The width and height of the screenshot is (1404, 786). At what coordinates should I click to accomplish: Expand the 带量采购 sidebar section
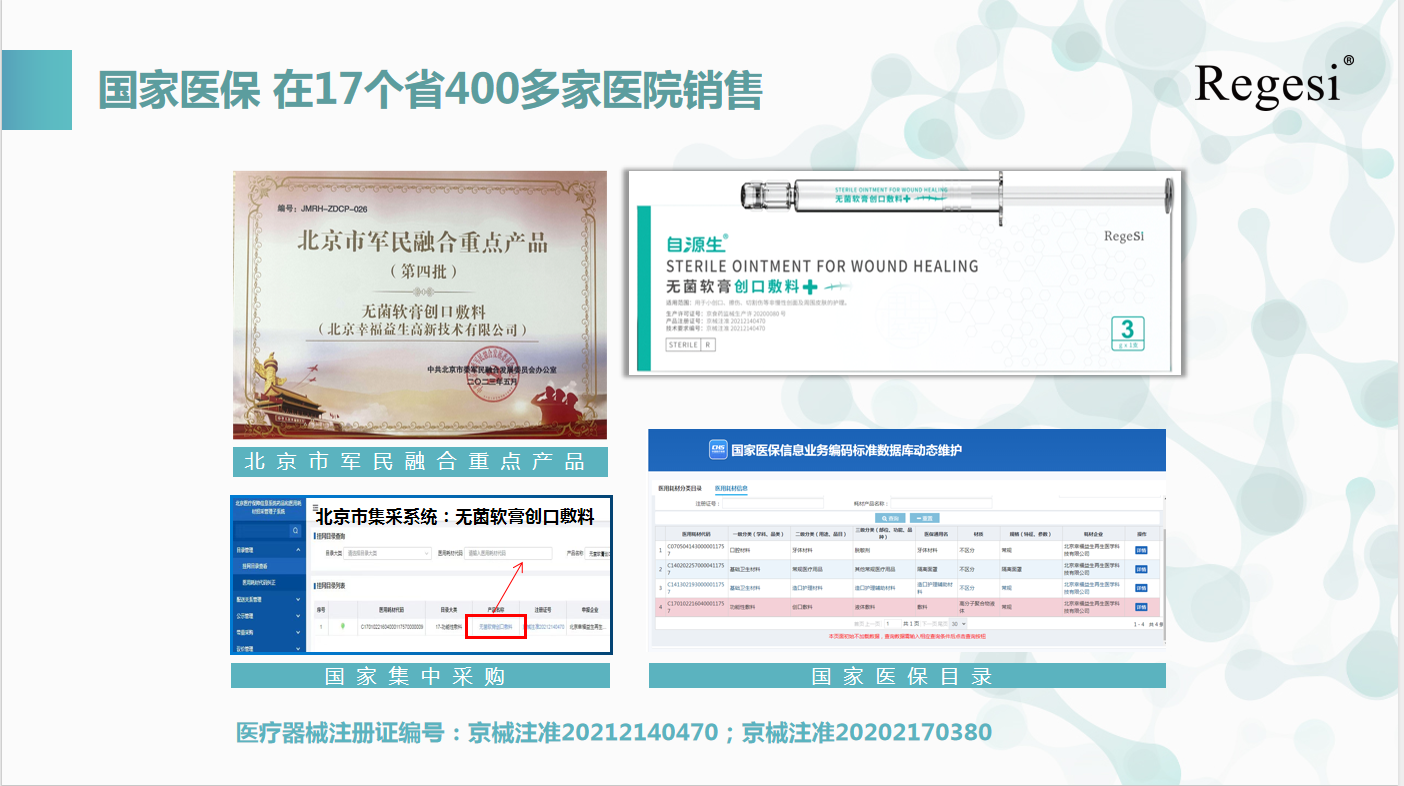point(297,632)
